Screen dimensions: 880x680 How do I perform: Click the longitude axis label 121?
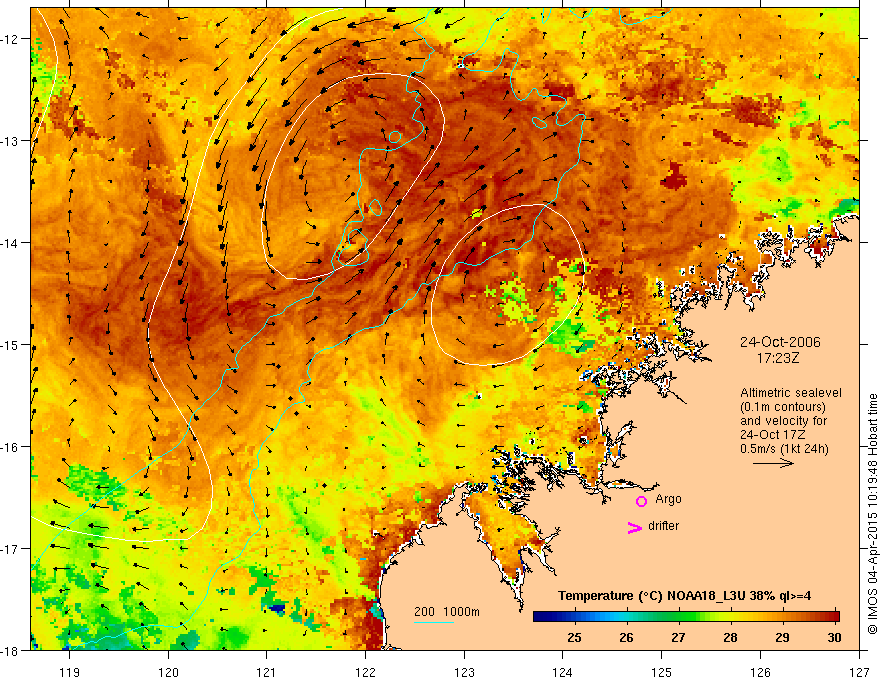pos(267,672)
